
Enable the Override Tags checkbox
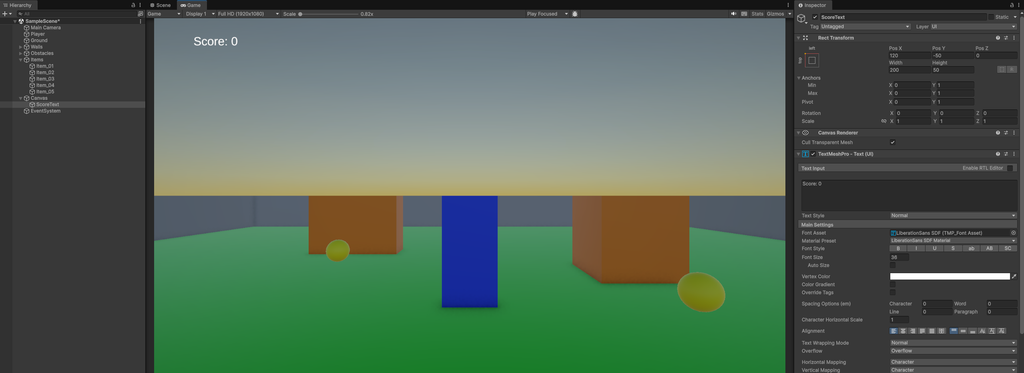coord(893,292)
